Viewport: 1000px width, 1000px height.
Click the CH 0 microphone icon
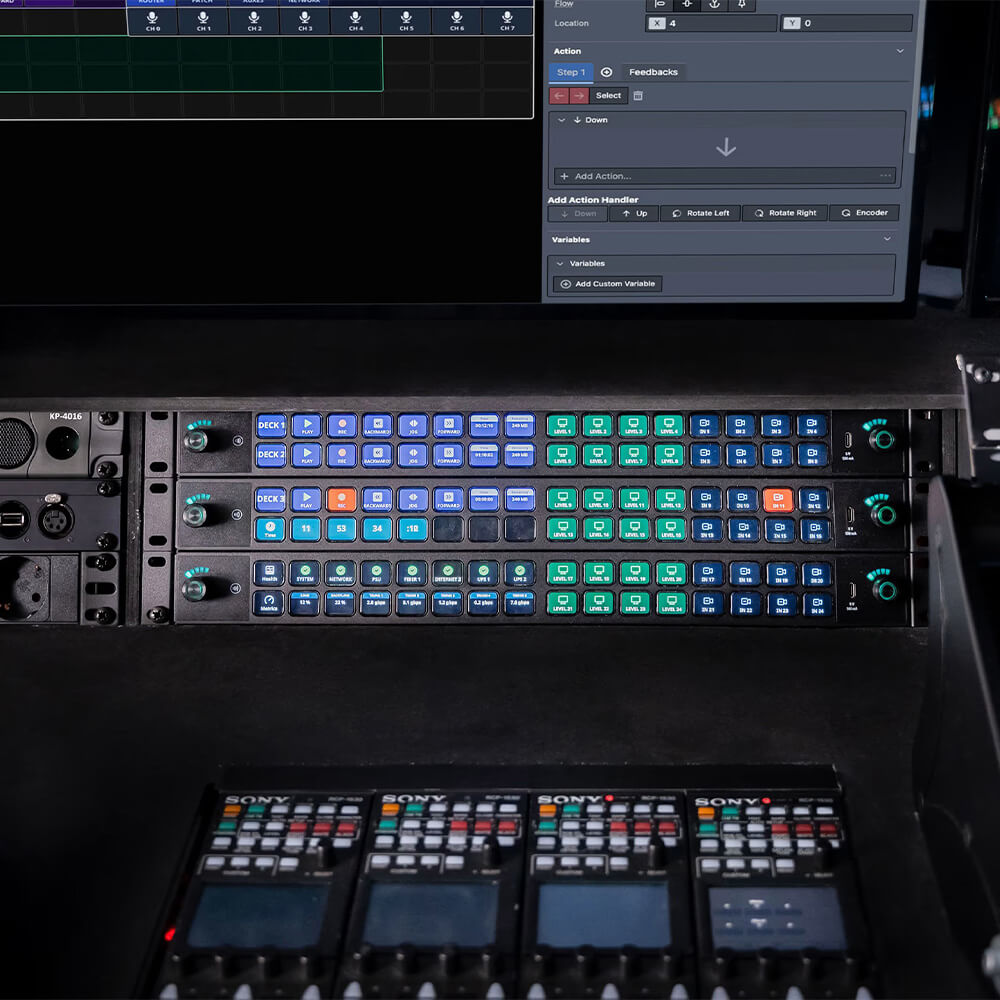pyautogui.click(x=152, y=20)
